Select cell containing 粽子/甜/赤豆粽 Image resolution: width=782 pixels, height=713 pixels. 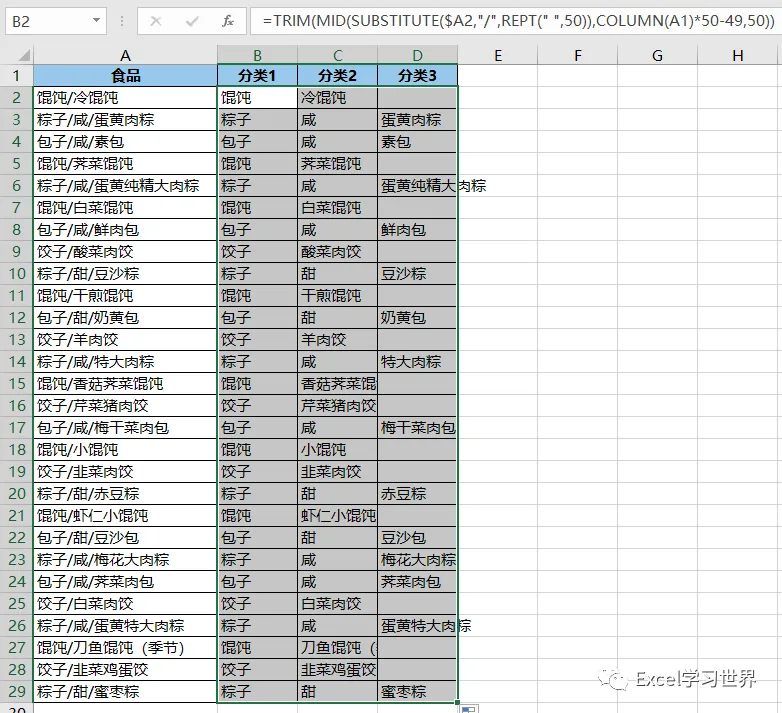coord(125,494)
